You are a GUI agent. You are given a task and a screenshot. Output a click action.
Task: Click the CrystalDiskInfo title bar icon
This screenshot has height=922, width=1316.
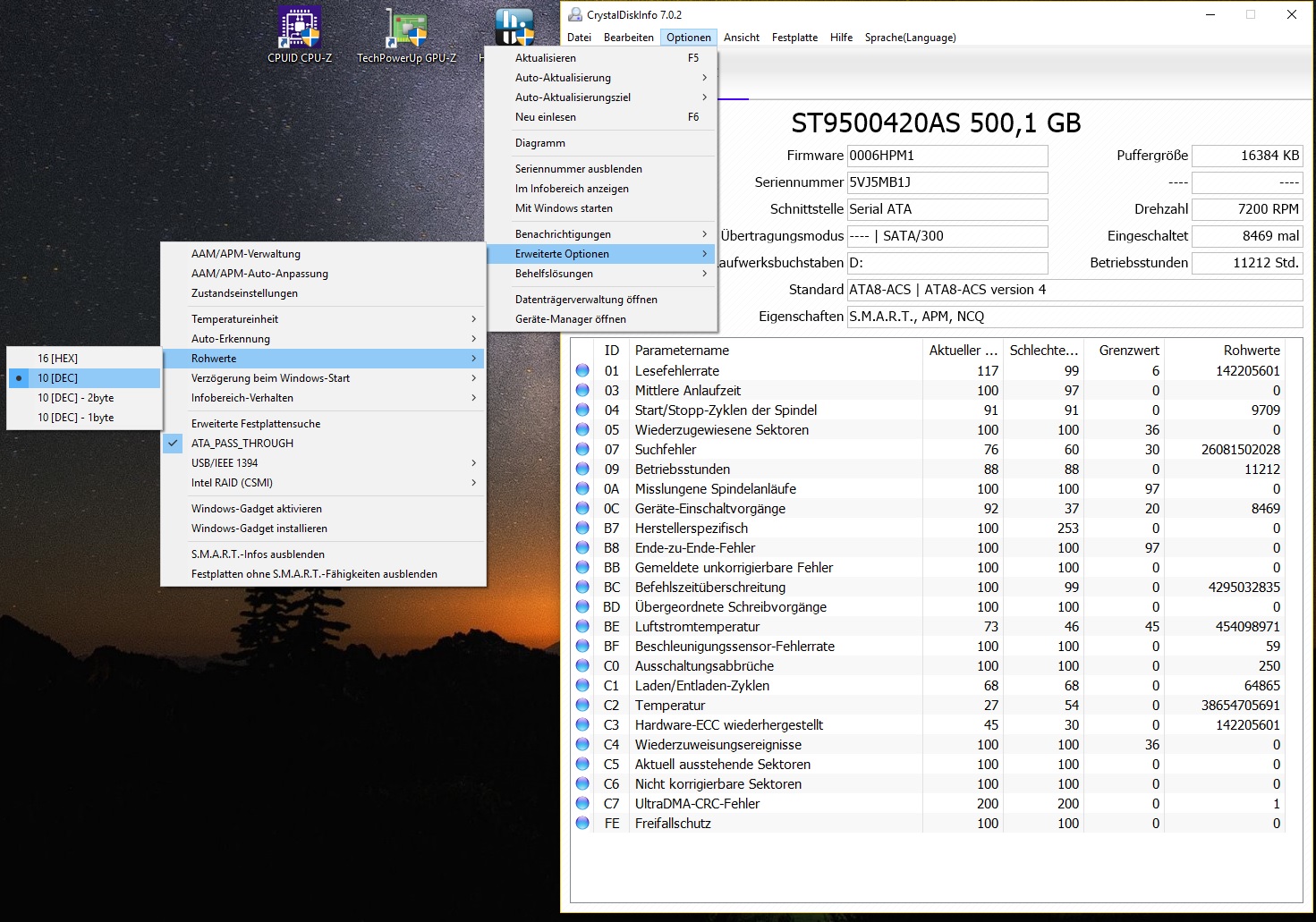[x=575, y=14]
